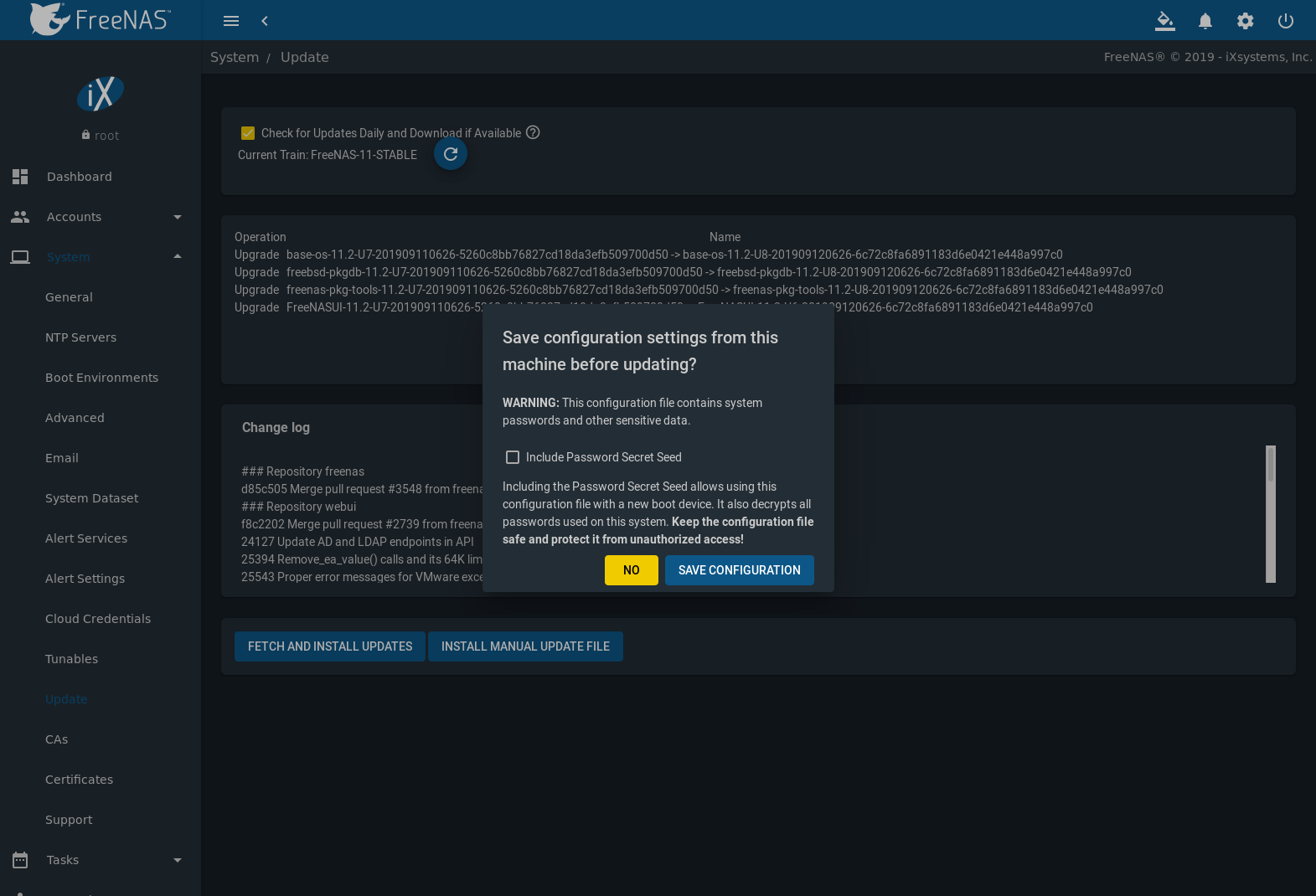1316x896 pixels.
Task: Click the Tasks calendar icon
Action: click(x=20, y=860)
